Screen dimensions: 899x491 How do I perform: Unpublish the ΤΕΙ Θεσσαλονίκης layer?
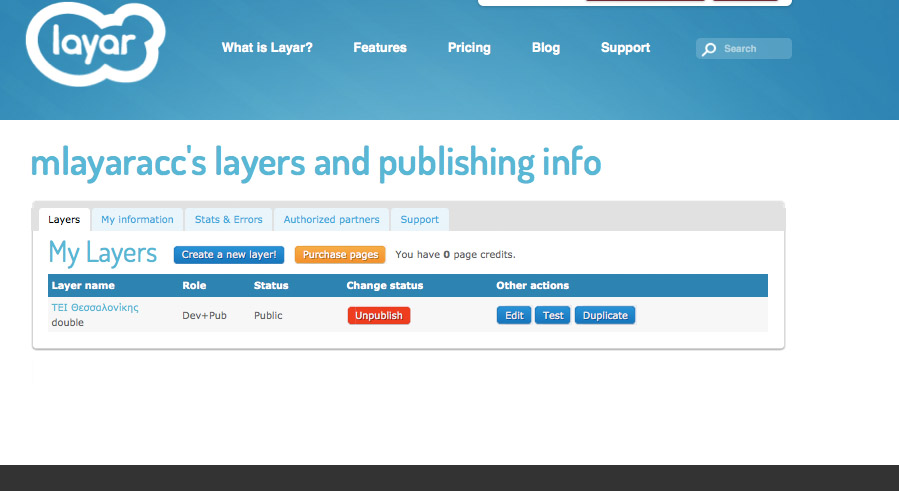point(378,315)
